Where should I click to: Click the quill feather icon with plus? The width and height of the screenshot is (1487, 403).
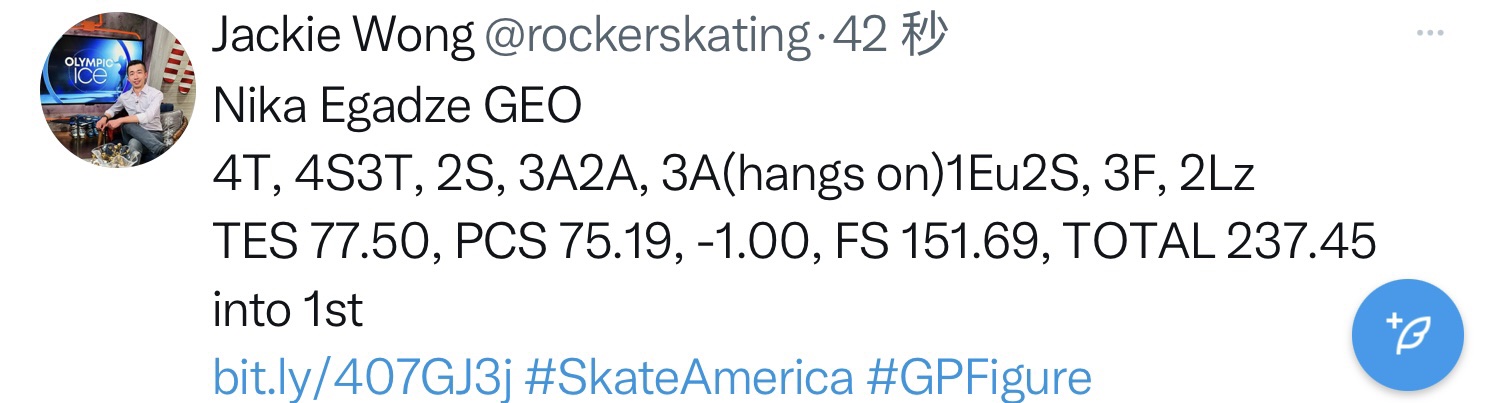1407,334
